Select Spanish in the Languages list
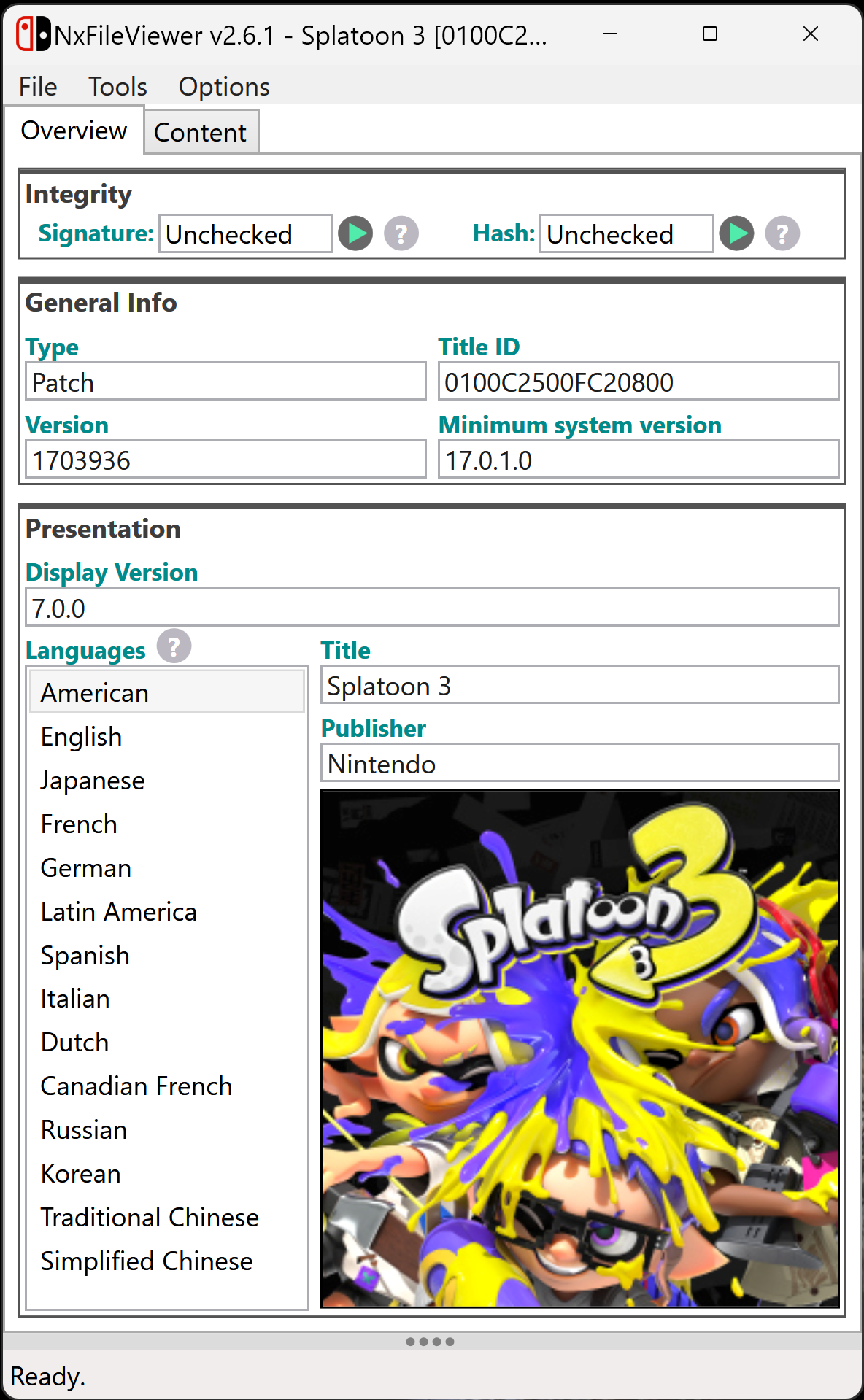Image resolution: width=864 pixels, height=1400 pixels. [x=167, y=955]
